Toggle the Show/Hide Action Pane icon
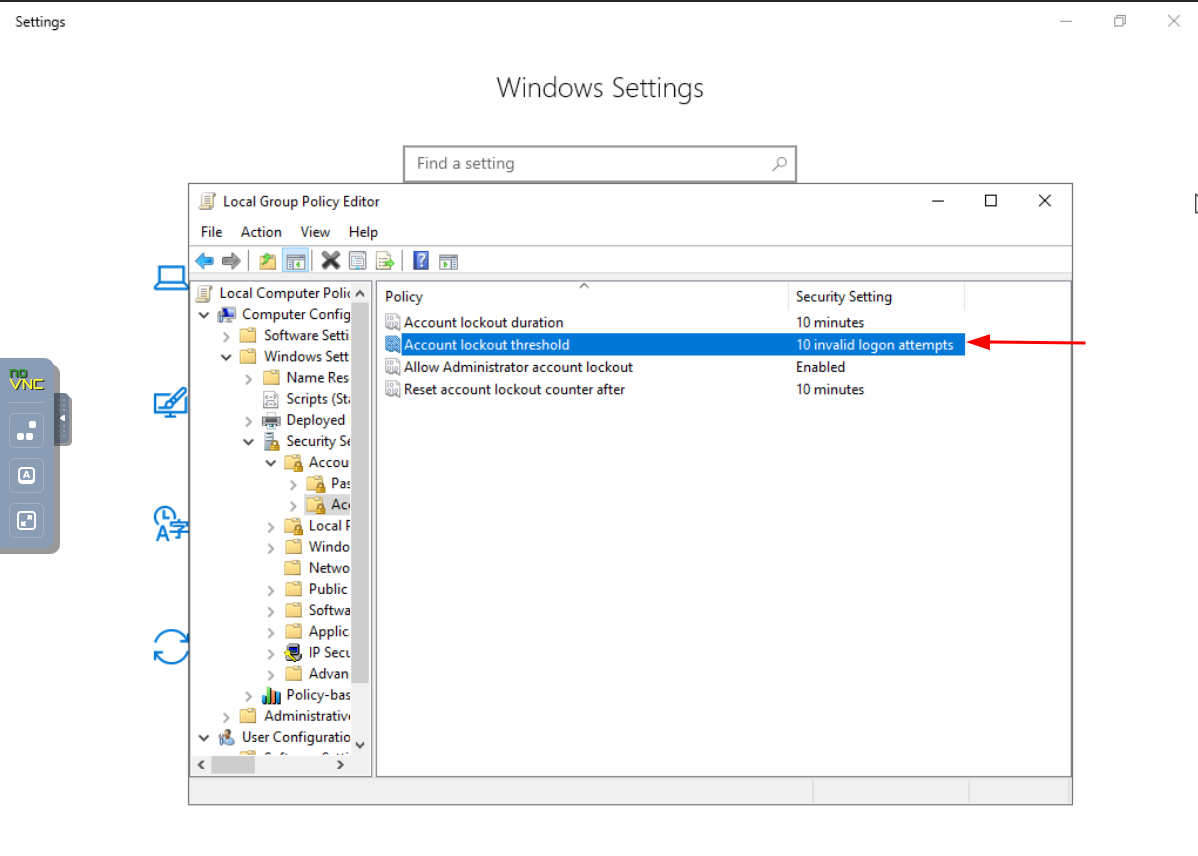Screen dimensions: 1198x856 point(449,261)
